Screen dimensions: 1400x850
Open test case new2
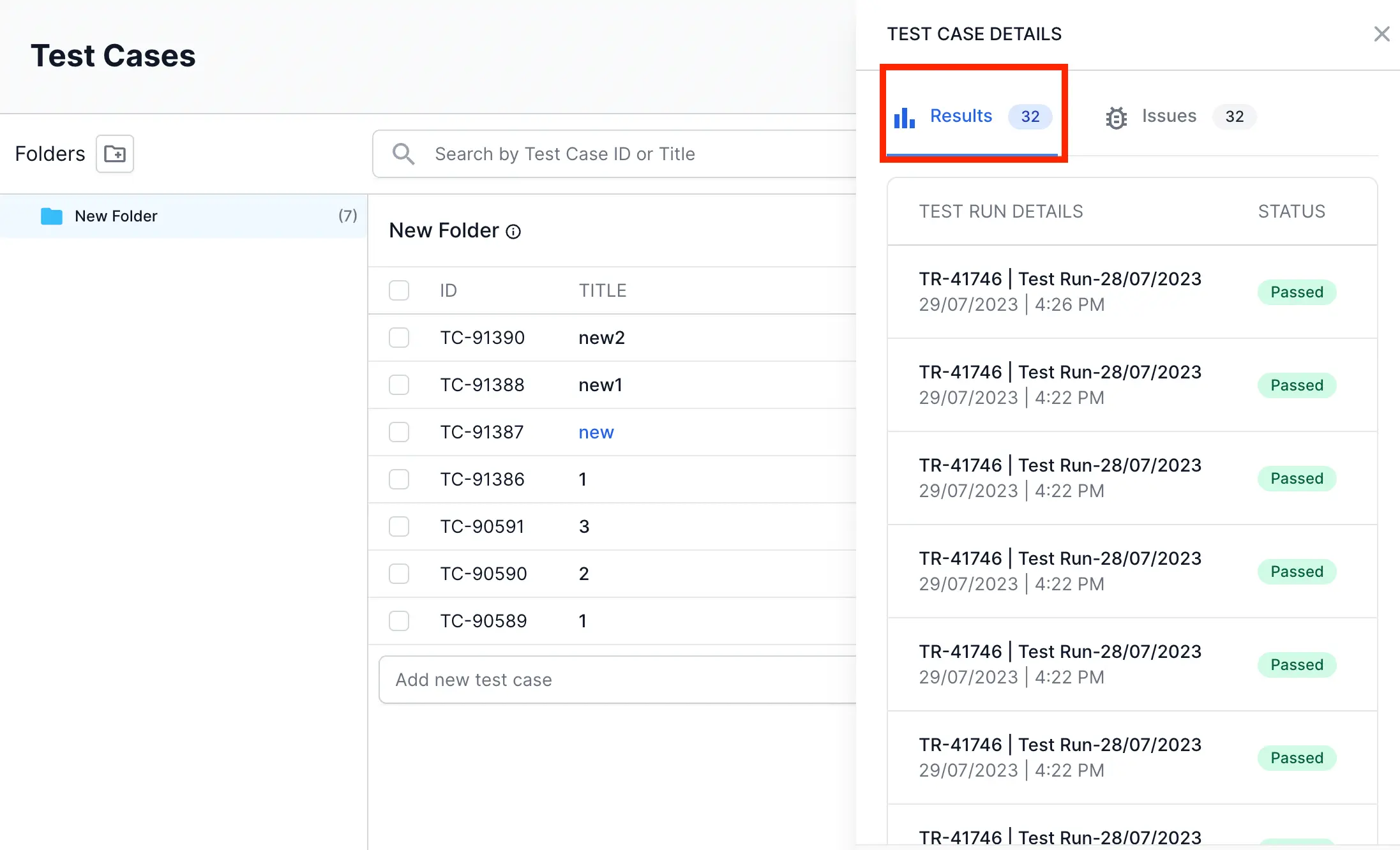601,338
